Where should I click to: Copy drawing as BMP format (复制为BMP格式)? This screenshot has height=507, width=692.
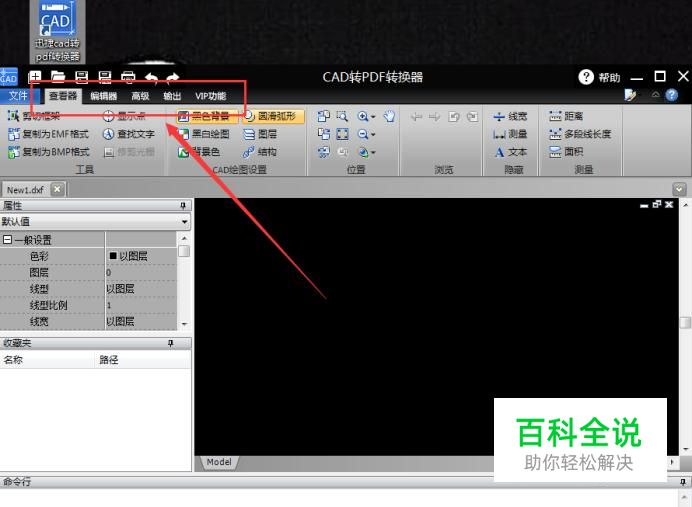coord(49,152)
